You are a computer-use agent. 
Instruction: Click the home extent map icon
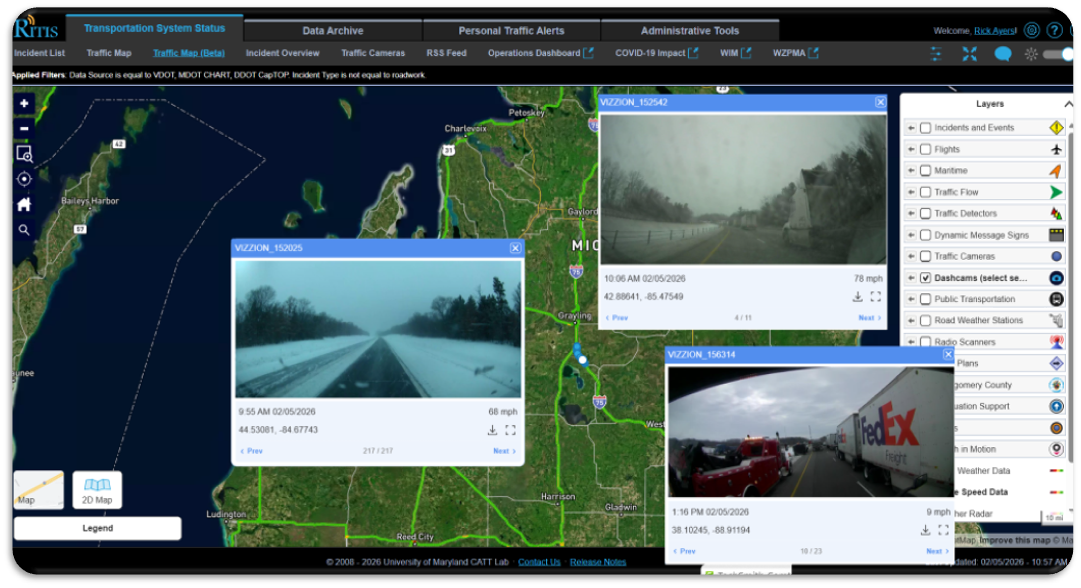pyautogui.click(x=24, y=204)
